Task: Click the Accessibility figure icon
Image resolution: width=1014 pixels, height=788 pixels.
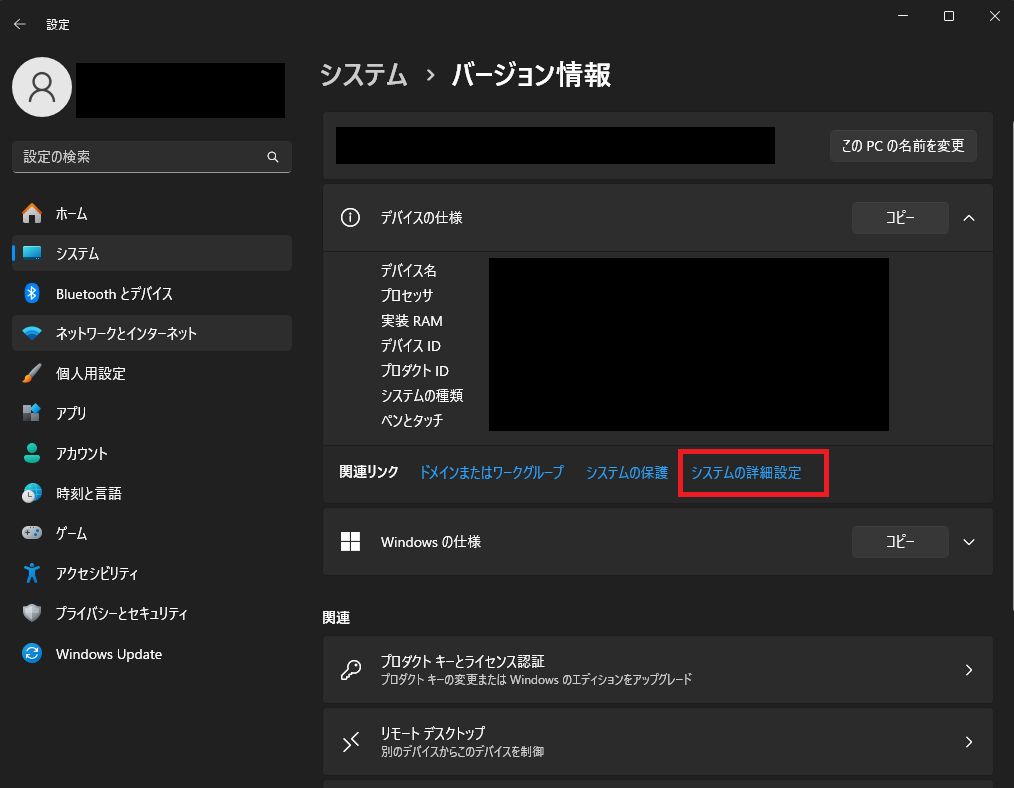Action: [32, 573]
